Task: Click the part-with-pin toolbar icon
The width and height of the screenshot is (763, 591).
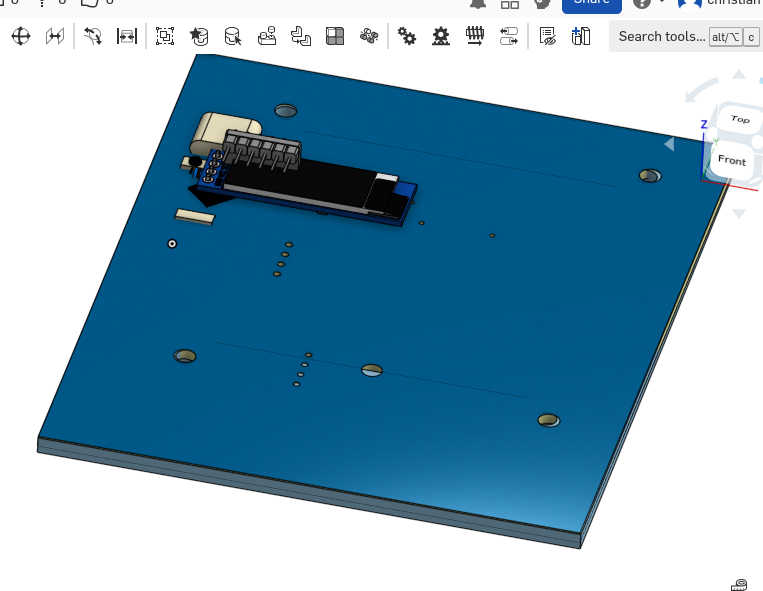Action: pyautogui.click(x=267, y=36)
